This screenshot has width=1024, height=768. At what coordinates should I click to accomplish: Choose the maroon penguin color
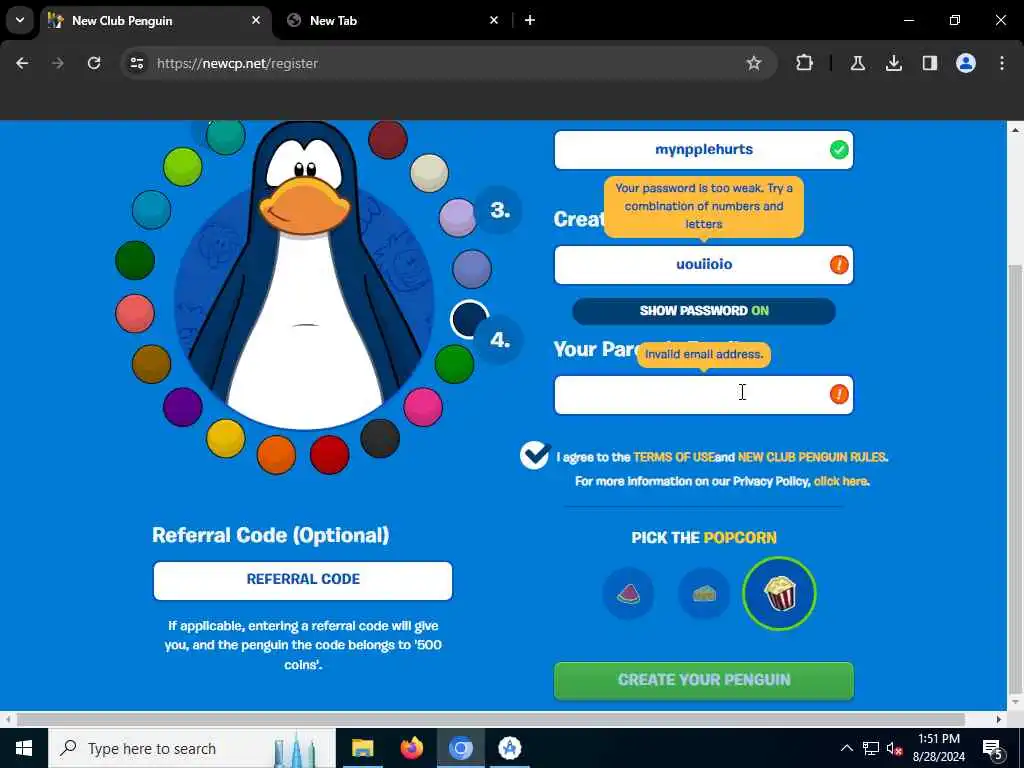pyautogui.click(x=388, y=139)
